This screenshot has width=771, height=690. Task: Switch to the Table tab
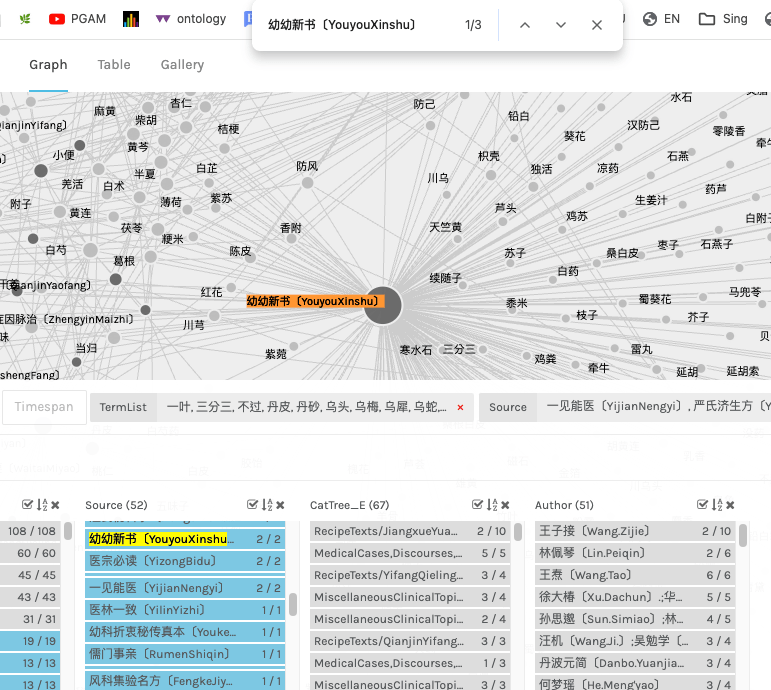point(114,65)
